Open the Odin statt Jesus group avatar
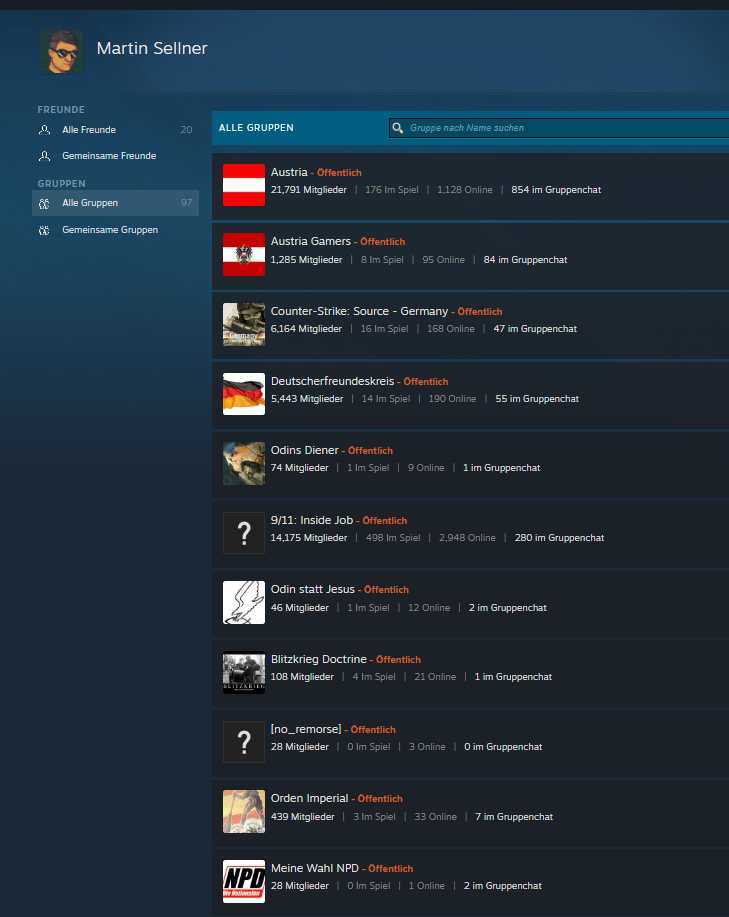Screen dimensions: 729x917 [x=244, y=602]
